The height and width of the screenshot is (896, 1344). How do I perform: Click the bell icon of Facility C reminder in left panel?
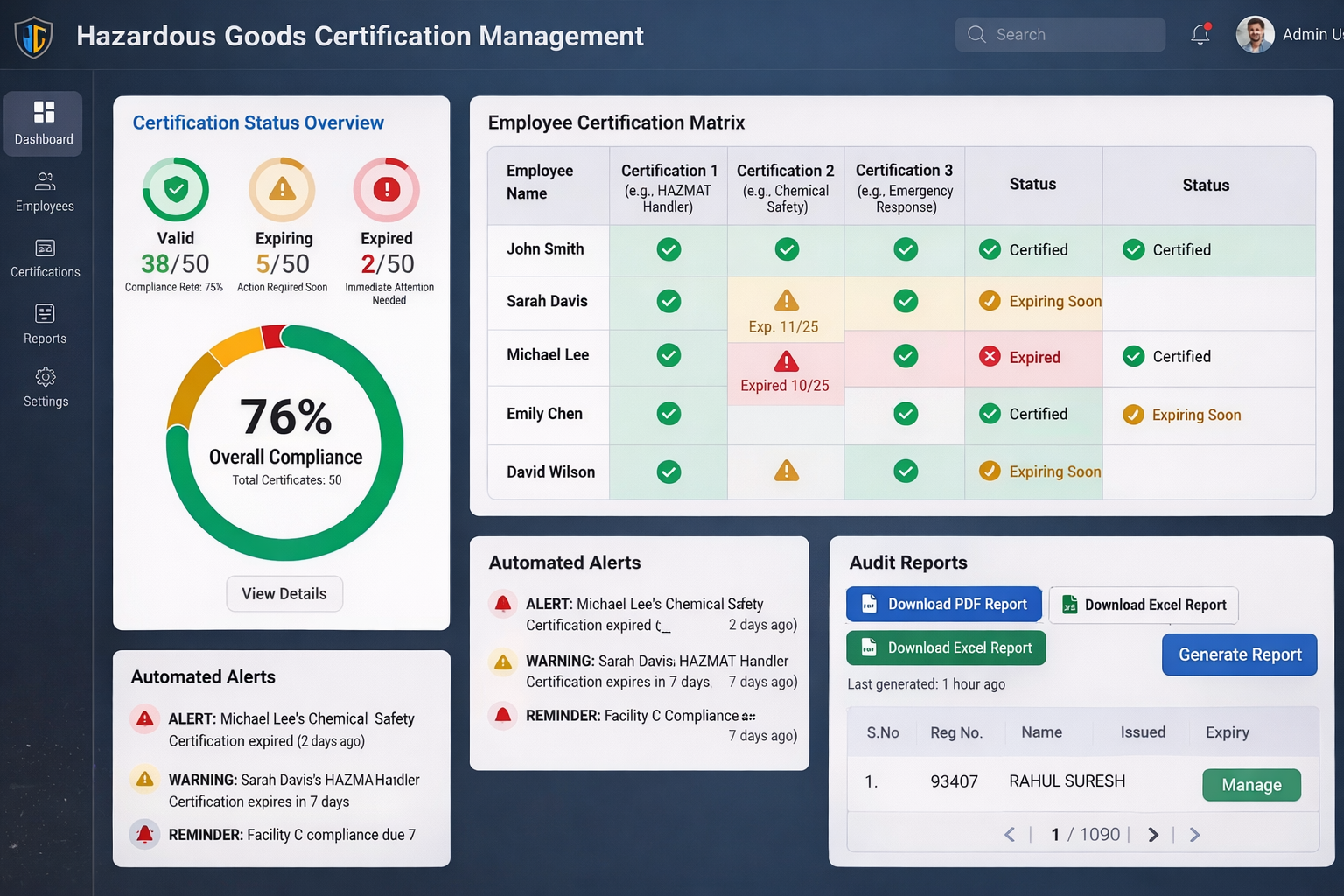click(x=145, y=835)
